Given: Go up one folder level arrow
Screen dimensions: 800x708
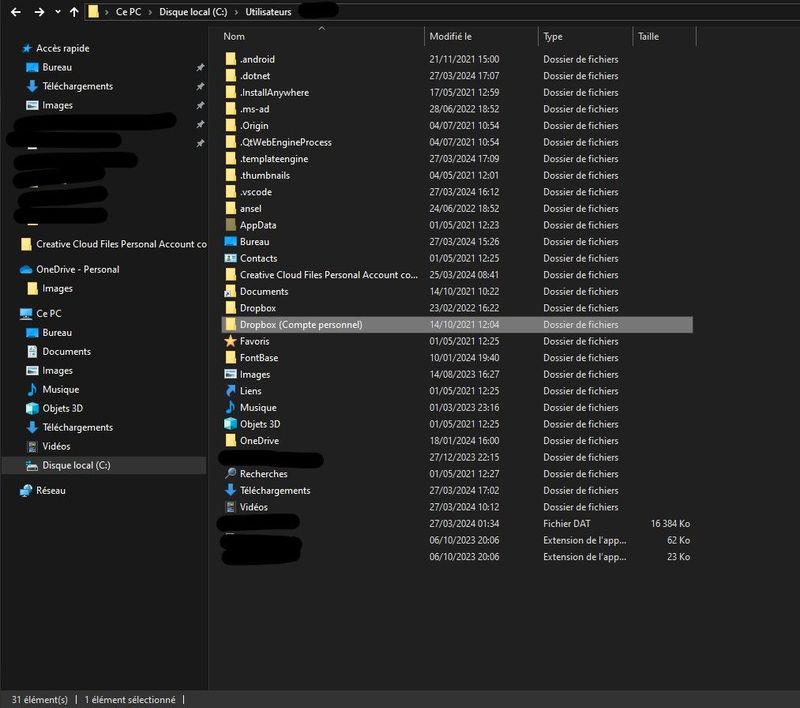Looking at the screenshot, I should point(74,12).
